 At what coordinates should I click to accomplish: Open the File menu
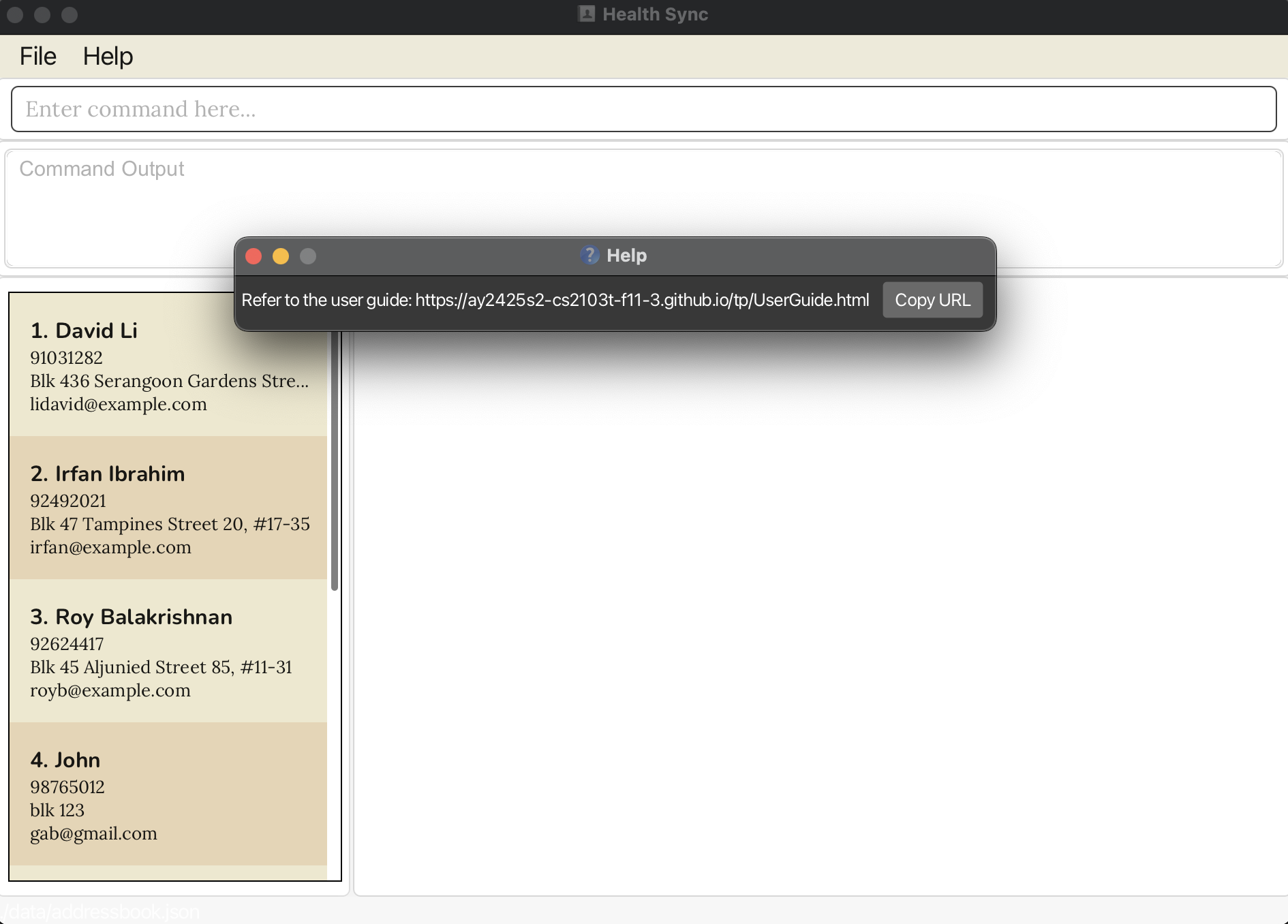click(37, 56)
